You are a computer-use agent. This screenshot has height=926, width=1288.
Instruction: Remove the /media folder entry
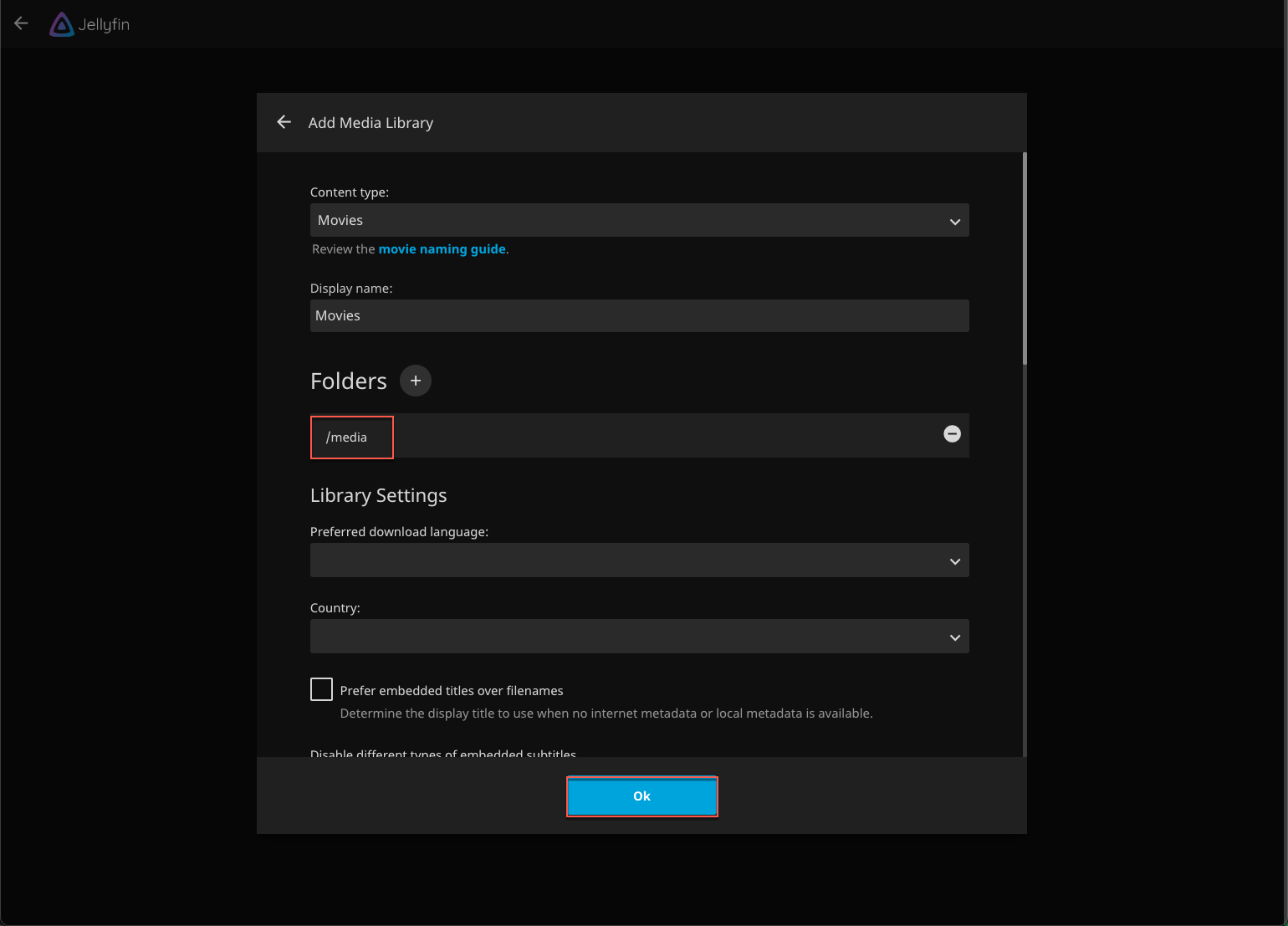pyautogui.click(x=952, y=433)
